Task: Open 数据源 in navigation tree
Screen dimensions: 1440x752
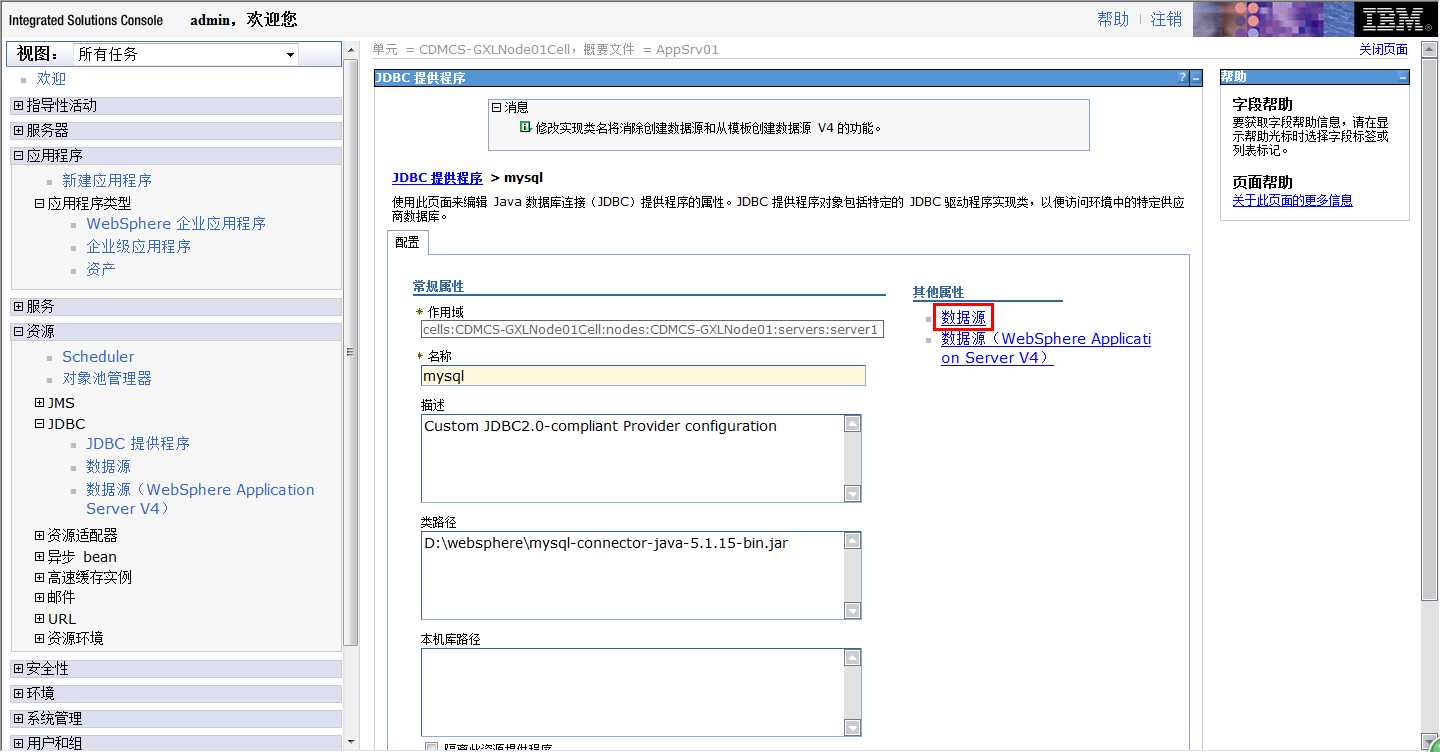Action: tap(108, 466)
